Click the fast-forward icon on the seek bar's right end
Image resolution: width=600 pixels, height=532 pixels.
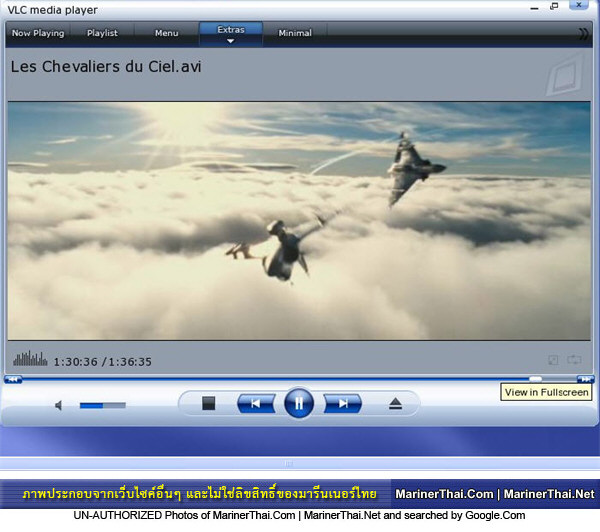pos(585,379)
